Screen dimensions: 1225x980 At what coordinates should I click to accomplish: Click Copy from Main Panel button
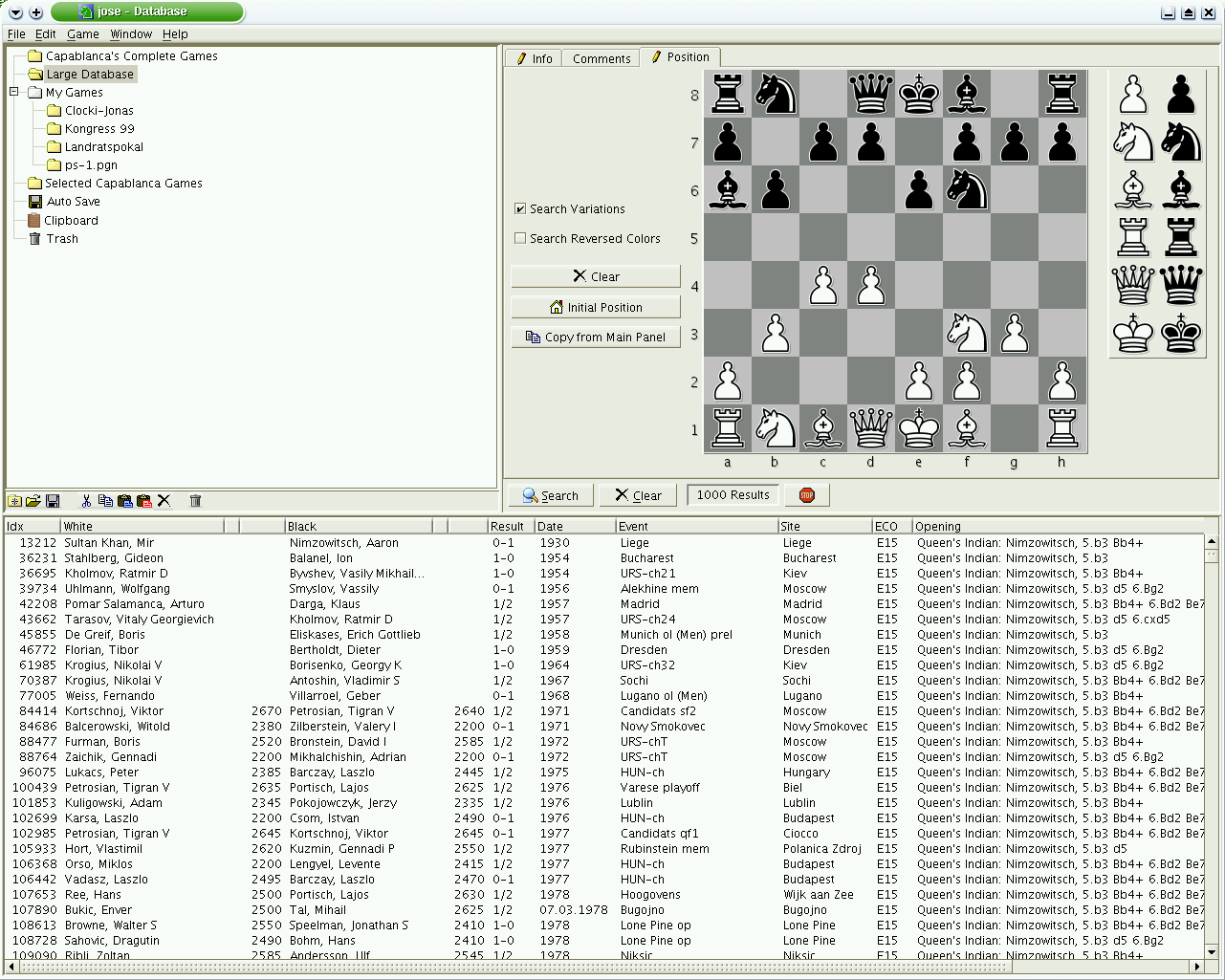[x=596, y=337]
